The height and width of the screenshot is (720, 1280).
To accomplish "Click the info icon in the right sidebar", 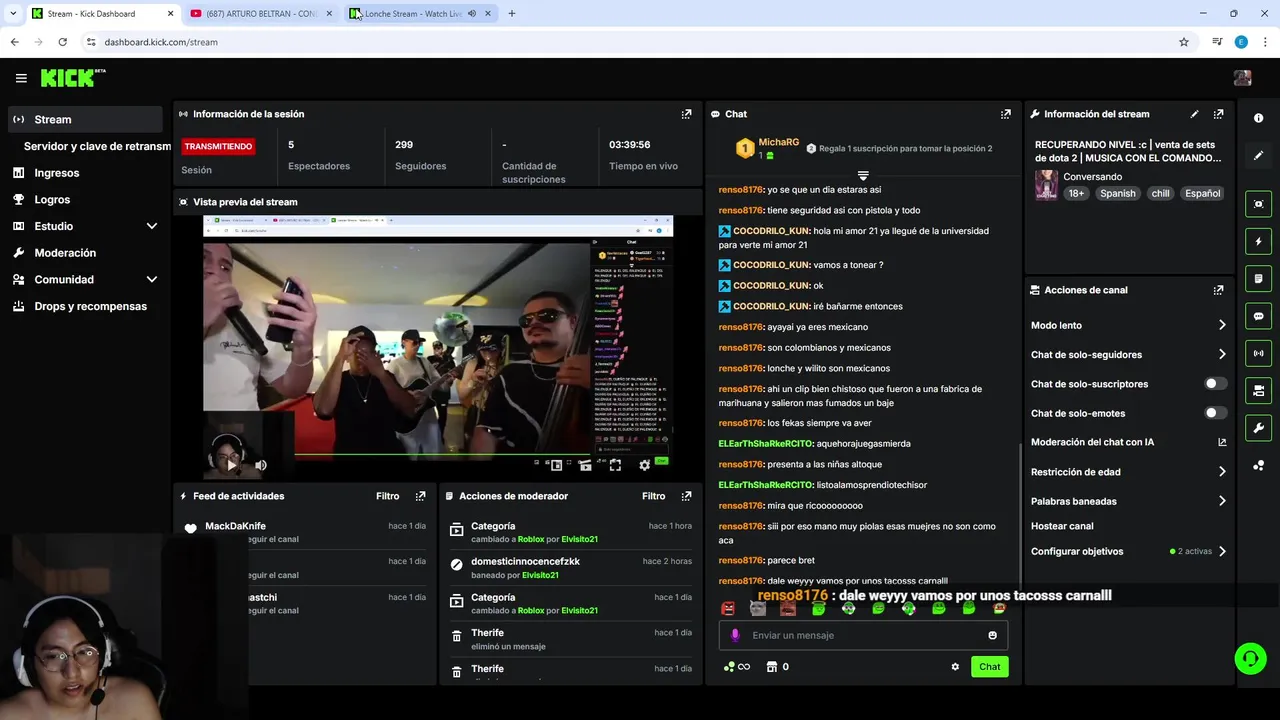I will 1258,118.
